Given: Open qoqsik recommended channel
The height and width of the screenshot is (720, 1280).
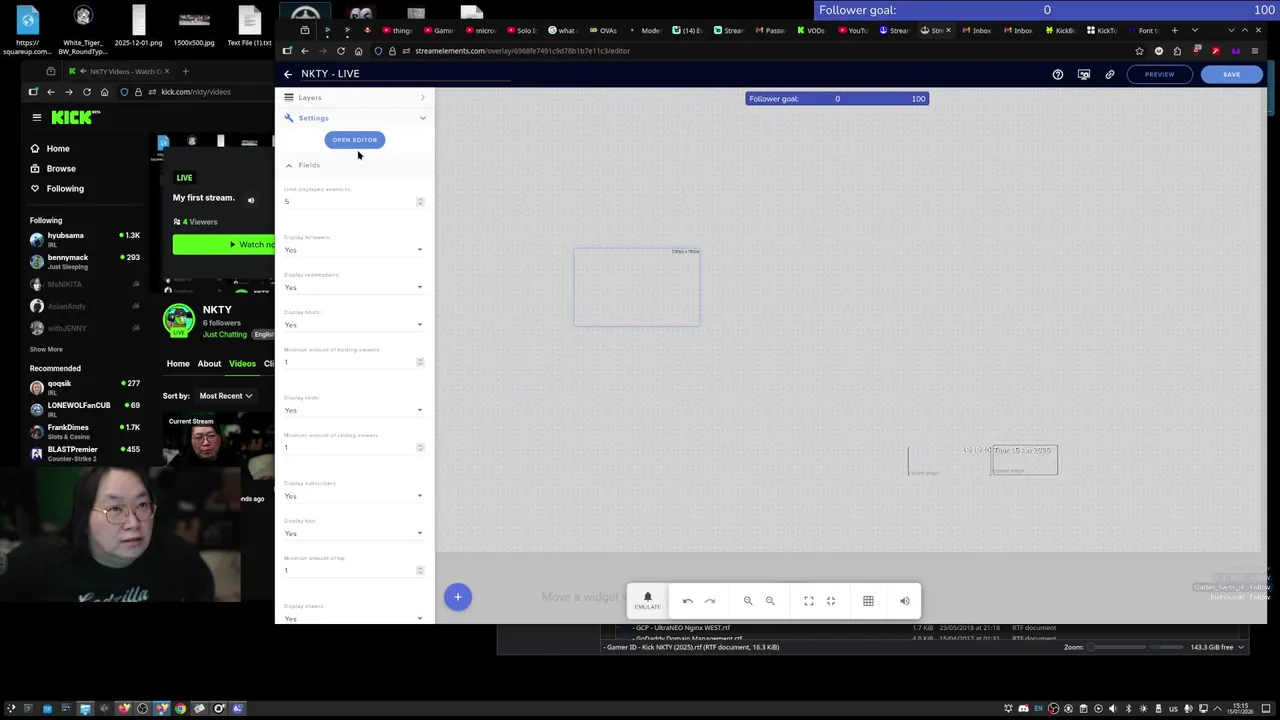Looking at the screenshot, I should (85, 387).
